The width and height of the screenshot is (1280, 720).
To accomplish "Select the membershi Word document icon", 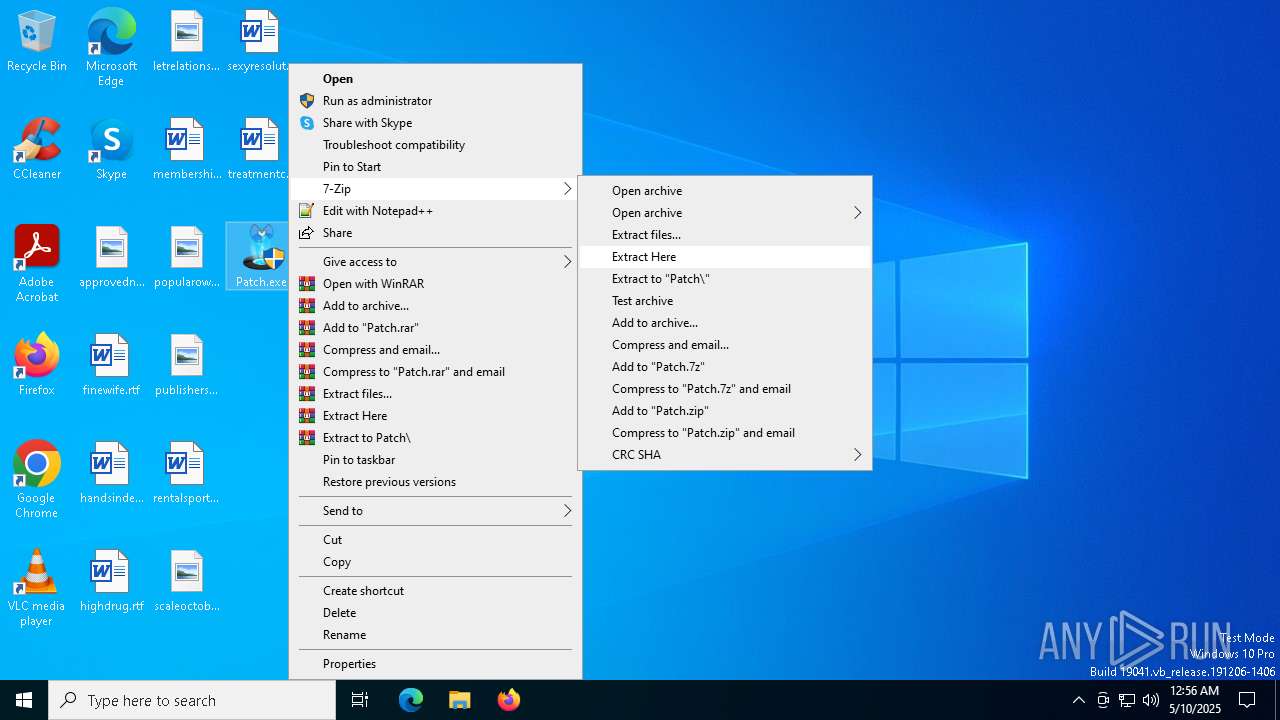I will tap(186, 149).
